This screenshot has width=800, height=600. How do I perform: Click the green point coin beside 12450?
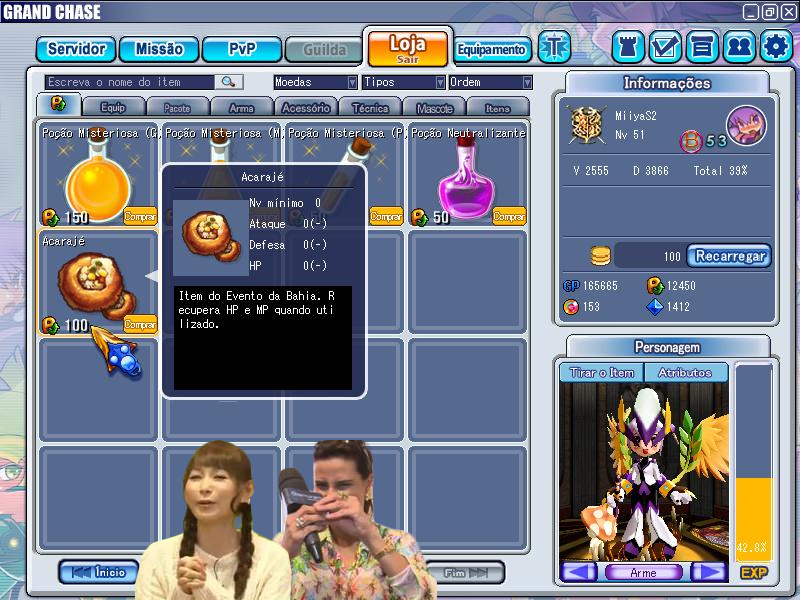655,285
